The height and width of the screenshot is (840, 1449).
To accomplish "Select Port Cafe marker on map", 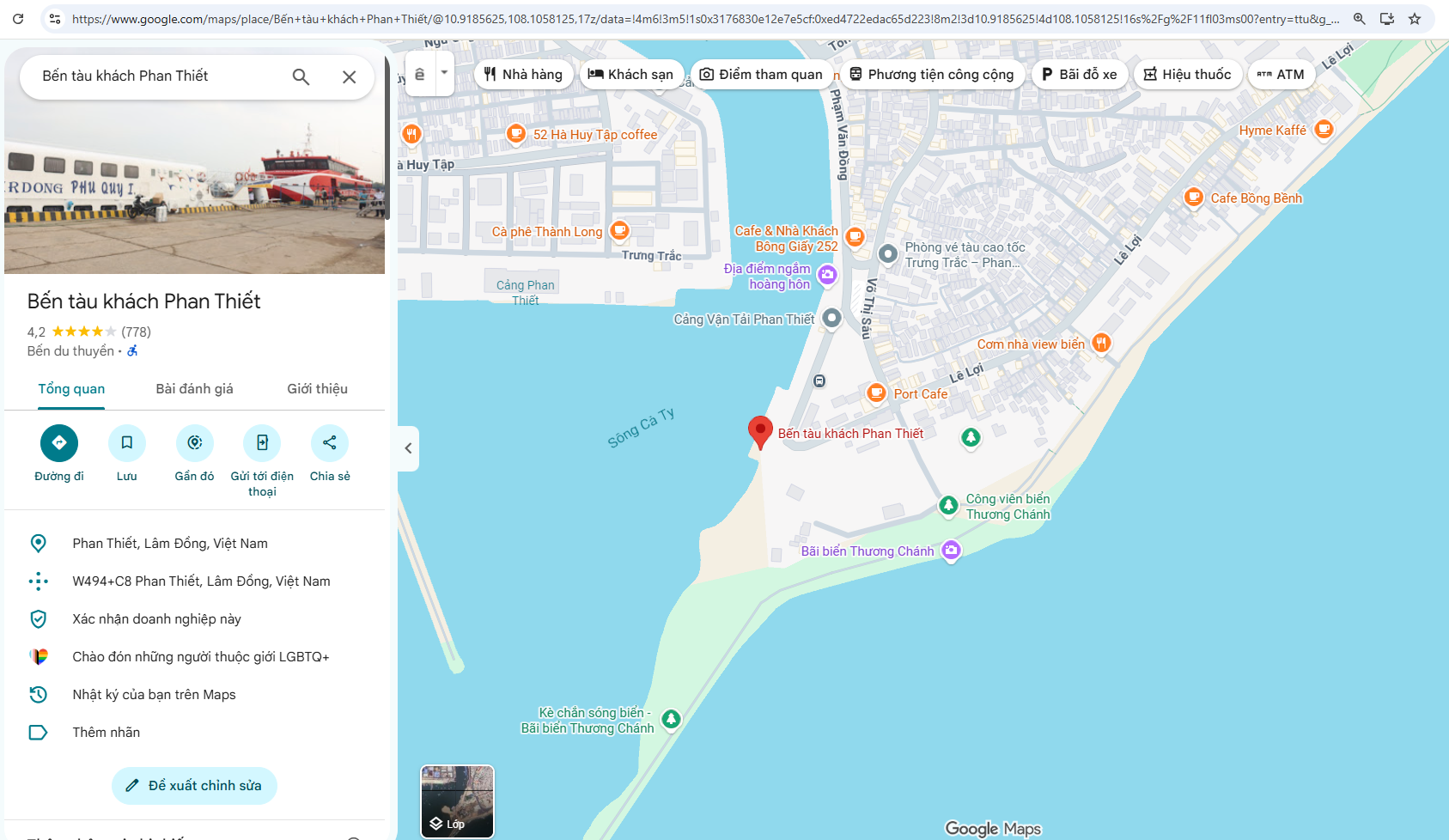I will (x=876, y=393).
